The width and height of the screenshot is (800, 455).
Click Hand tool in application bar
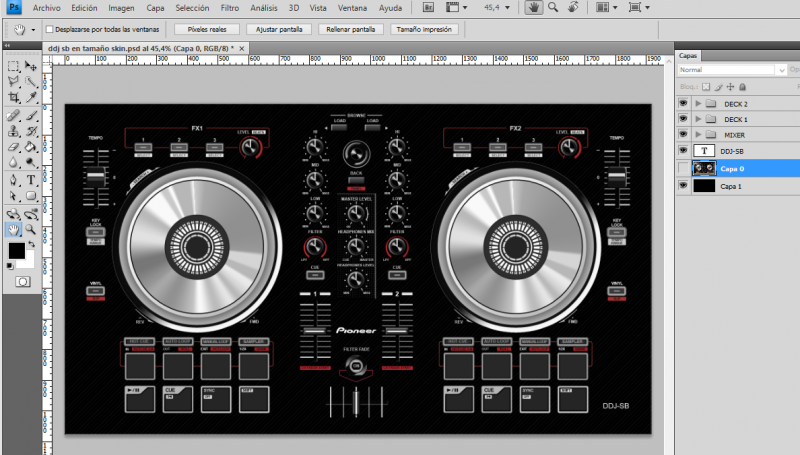(x=534, y=8)
